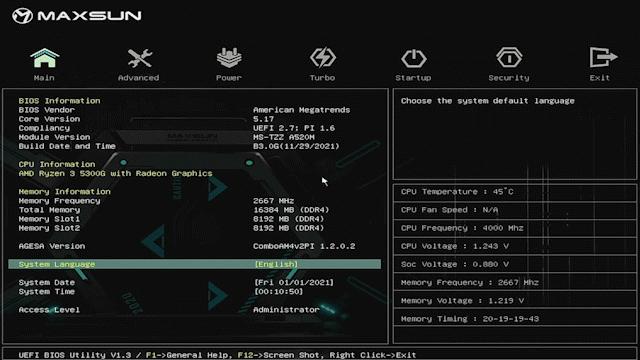
Task: Click the Administrator value
Action: 286,310
